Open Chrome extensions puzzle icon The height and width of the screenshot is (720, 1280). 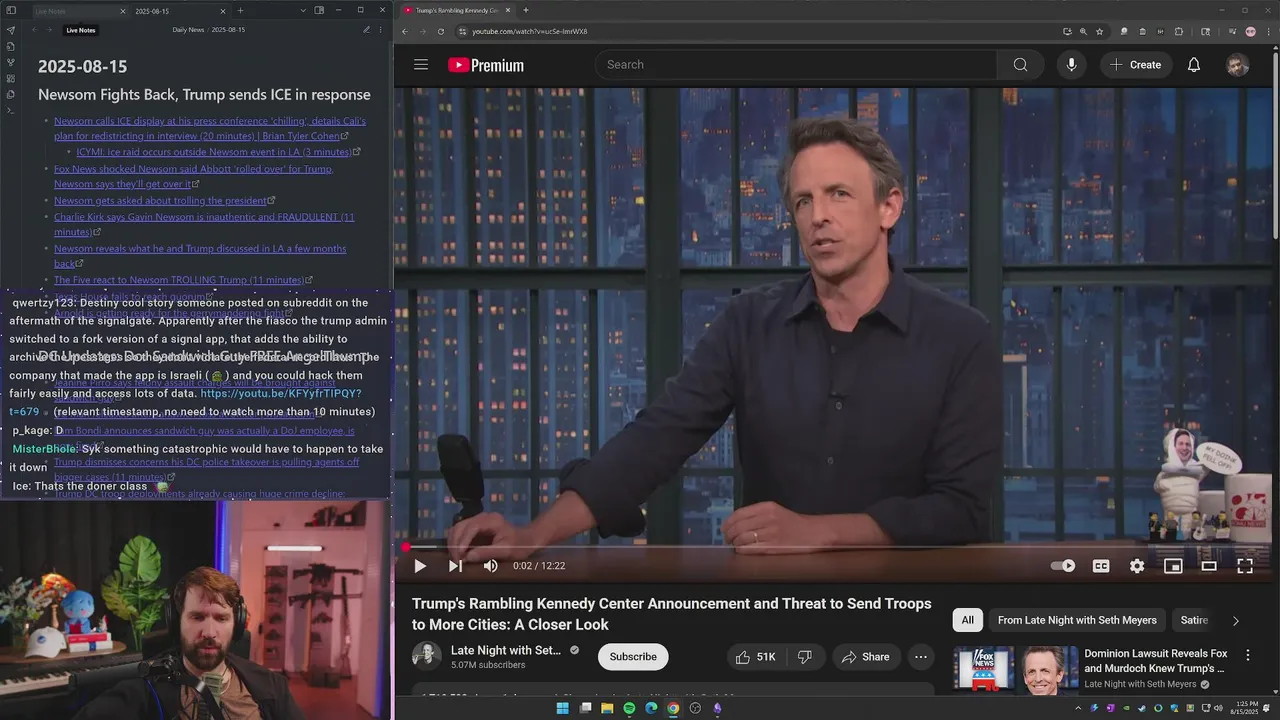[x=1178, y=31]
